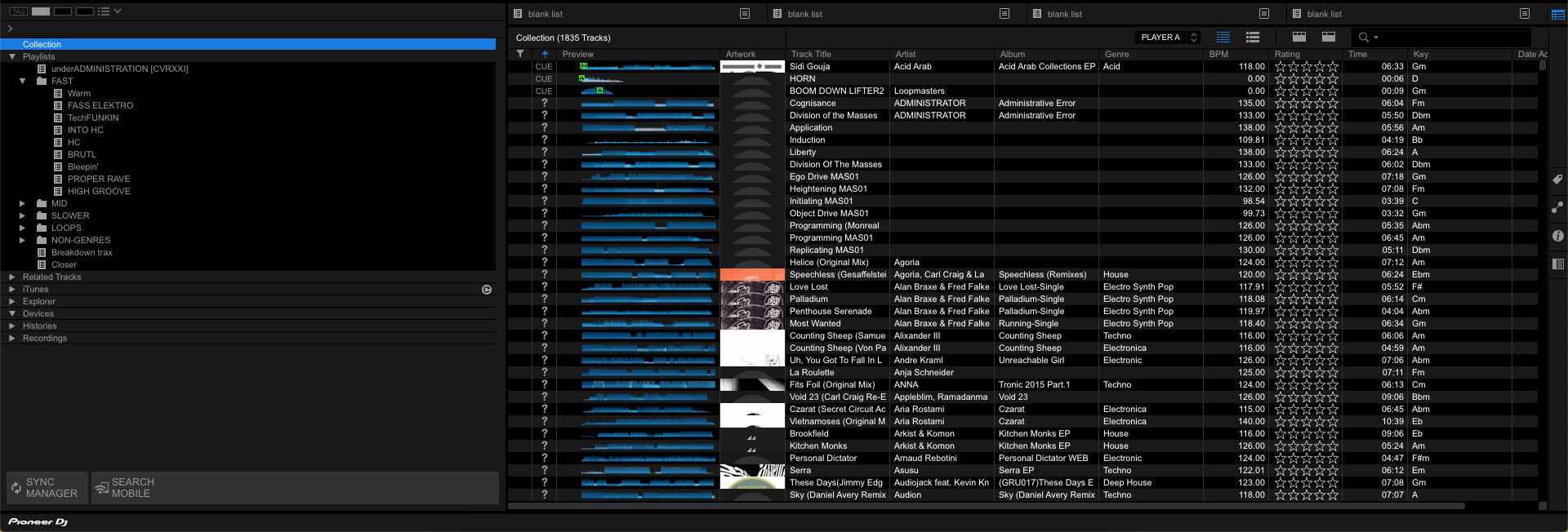Sort by the Key column header
Viewport: 1568px width, 532px height.
(x=1460, y=54)
